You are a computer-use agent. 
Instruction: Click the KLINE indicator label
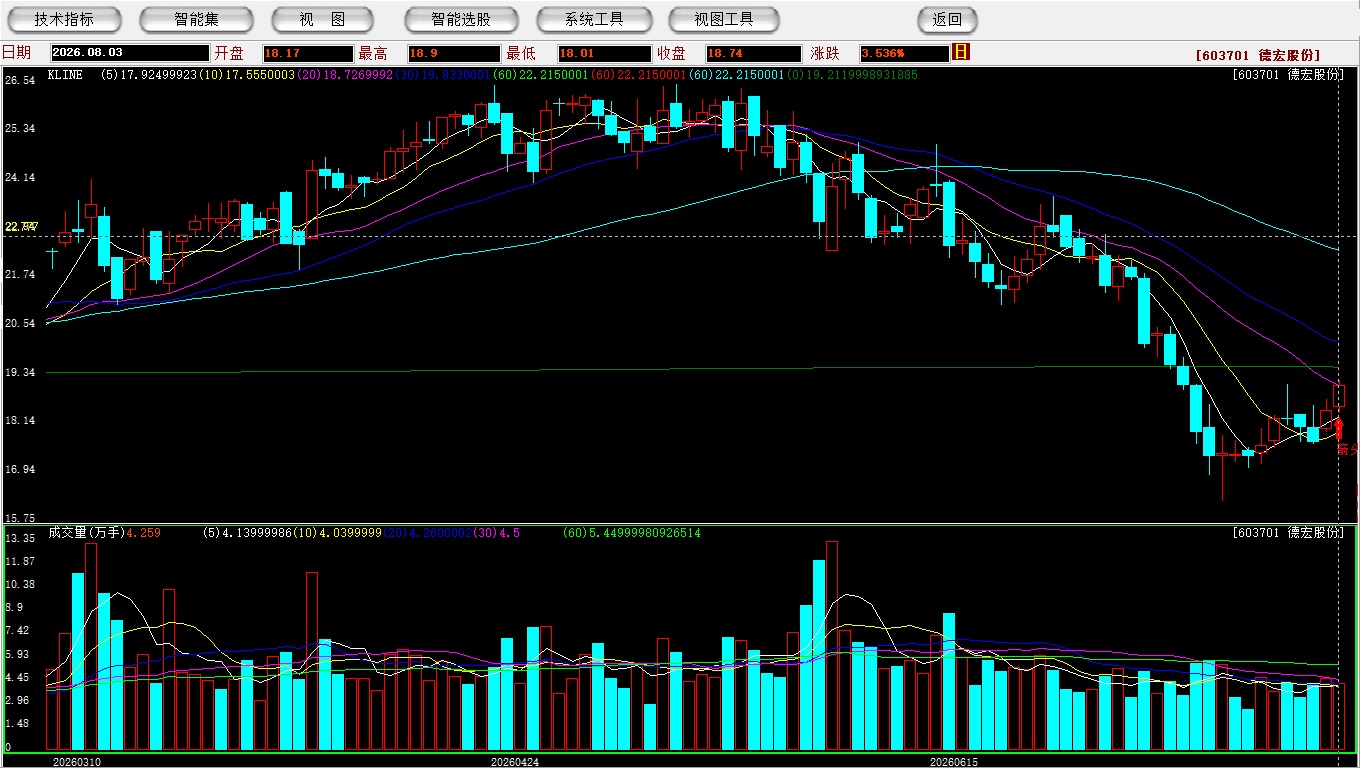tap(65, 75)
